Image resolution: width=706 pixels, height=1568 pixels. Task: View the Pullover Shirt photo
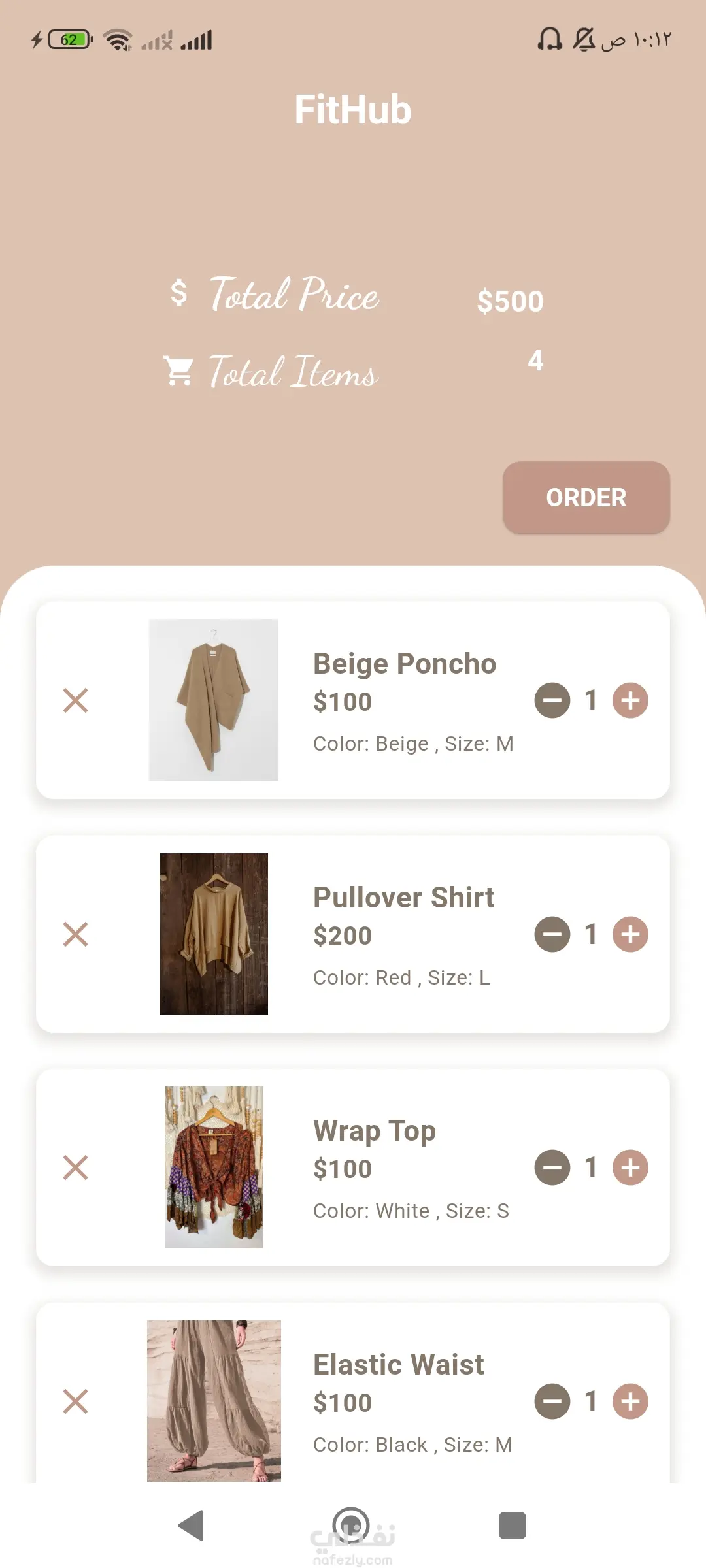tap(214, 934)
